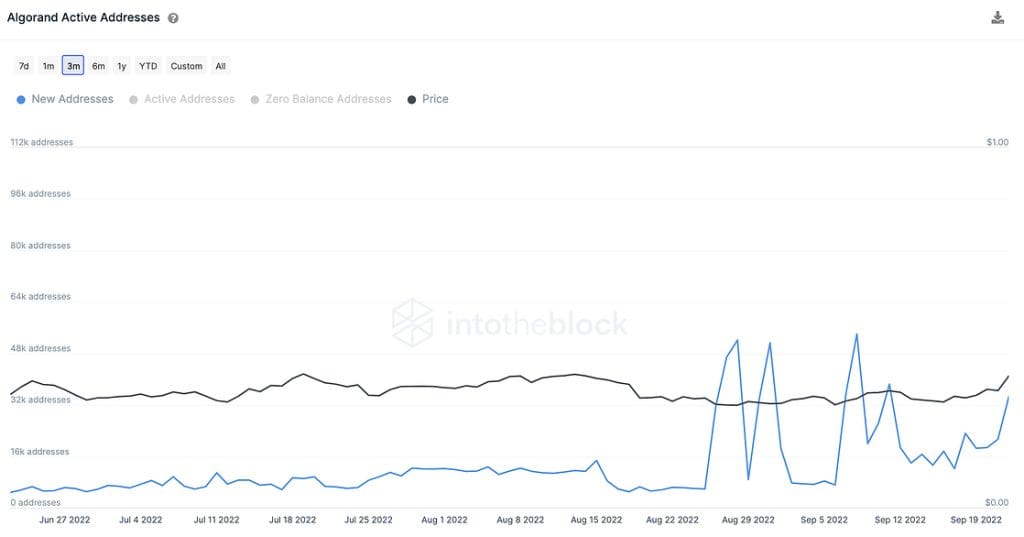This screenshot has width=1024, height=537.
Task: Enable the Zero Balance Addresses series
Action: pos(328,99)
